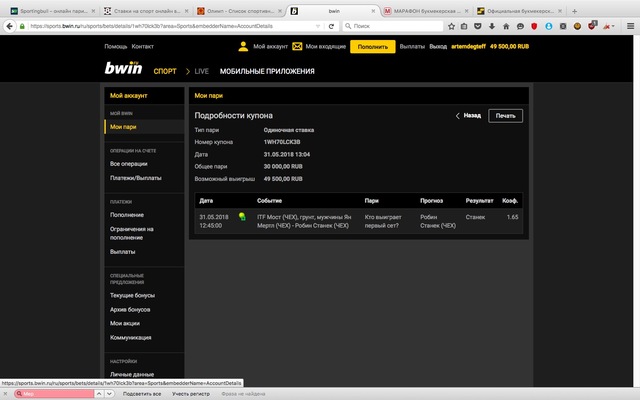The height and width of the screenshot is (400, 640).
Task: Switch to the "Официальная букмекерская" tab
Action: click(520, 11)
